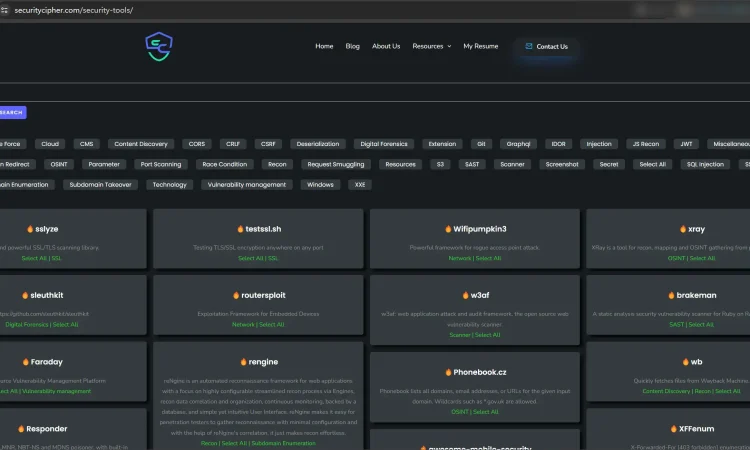Click the flame icon beside routersploit
Image resolution: width=750 pixels, height=450 pixels.
click(236, 295)
